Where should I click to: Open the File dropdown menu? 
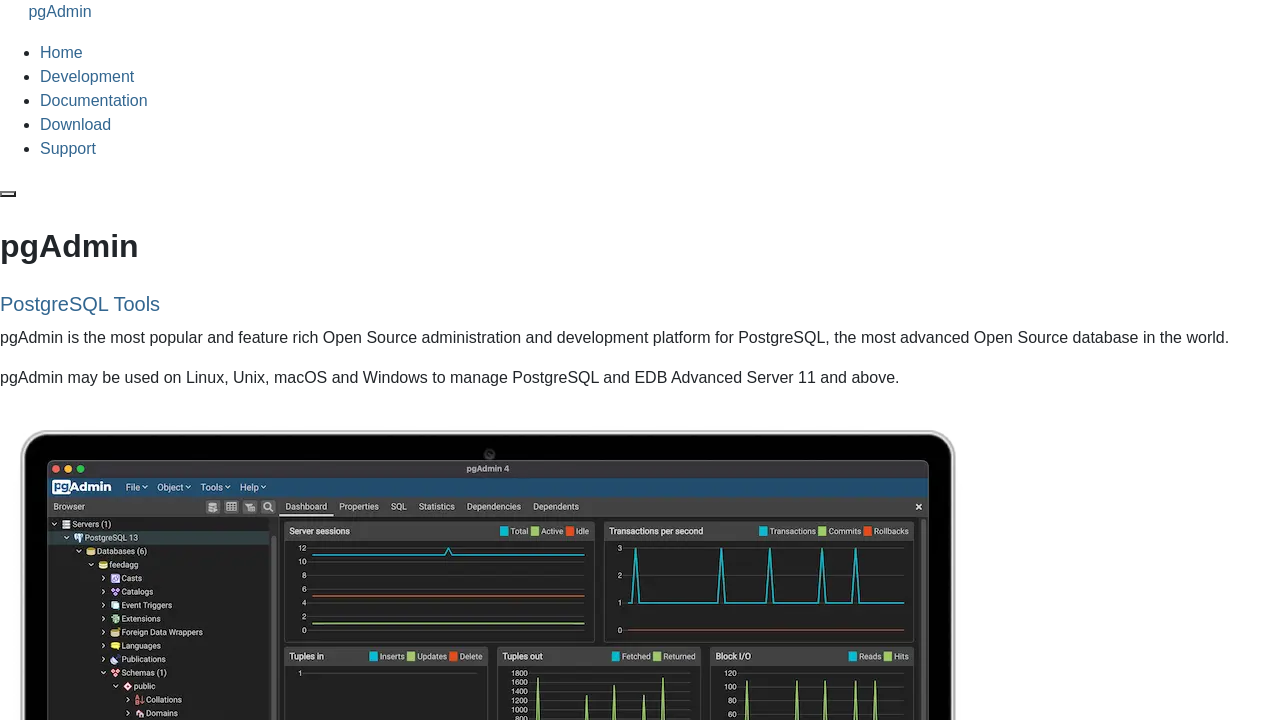click(x=136, y=488)
